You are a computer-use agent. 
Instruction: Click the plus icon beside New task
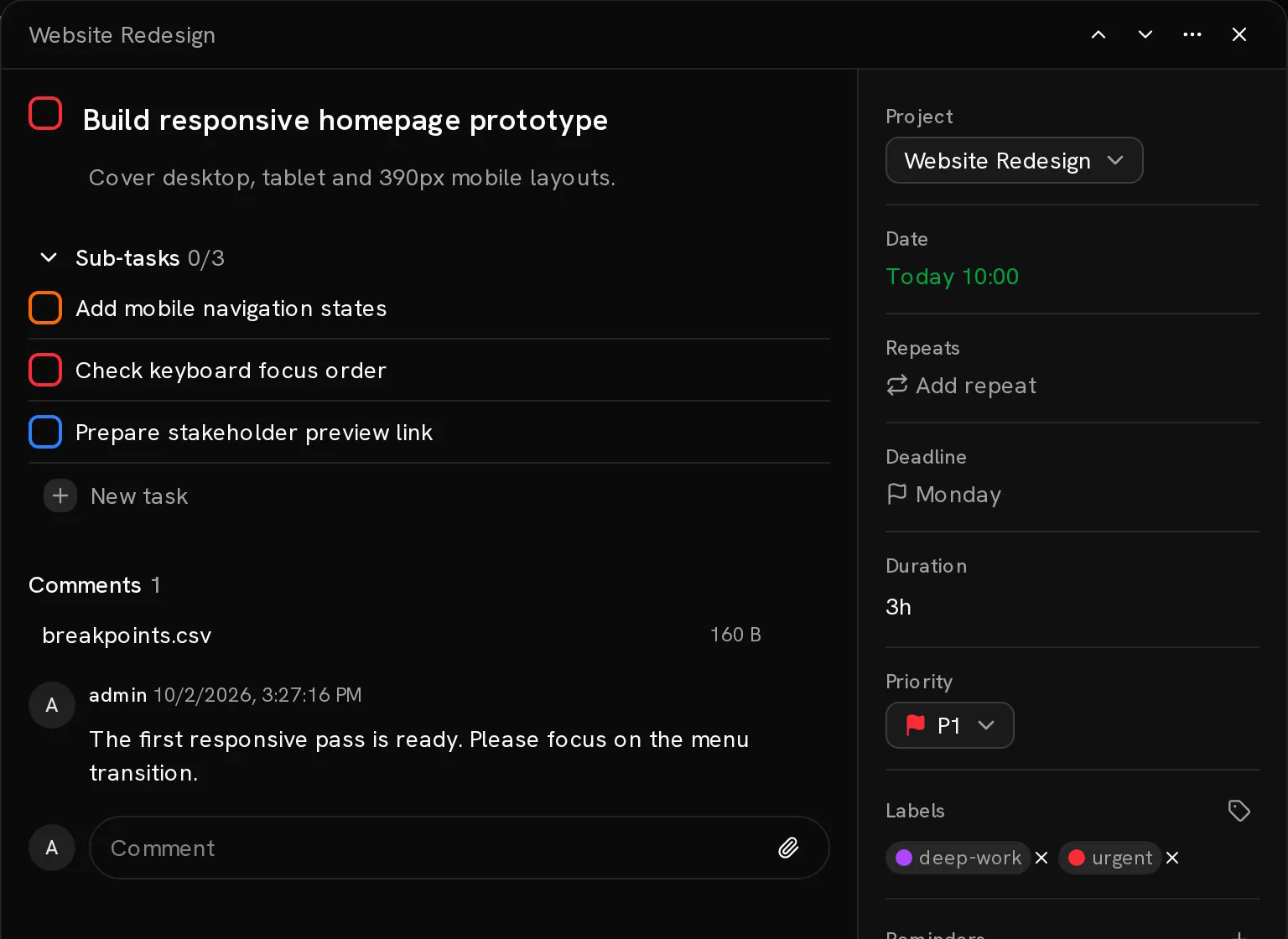[60, 496]
